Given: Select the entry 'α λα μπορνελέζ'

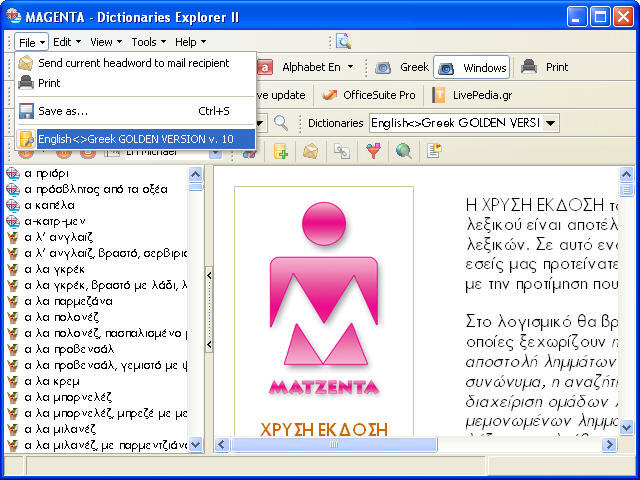Looking at the screenshot, I should tap(68, 397).
